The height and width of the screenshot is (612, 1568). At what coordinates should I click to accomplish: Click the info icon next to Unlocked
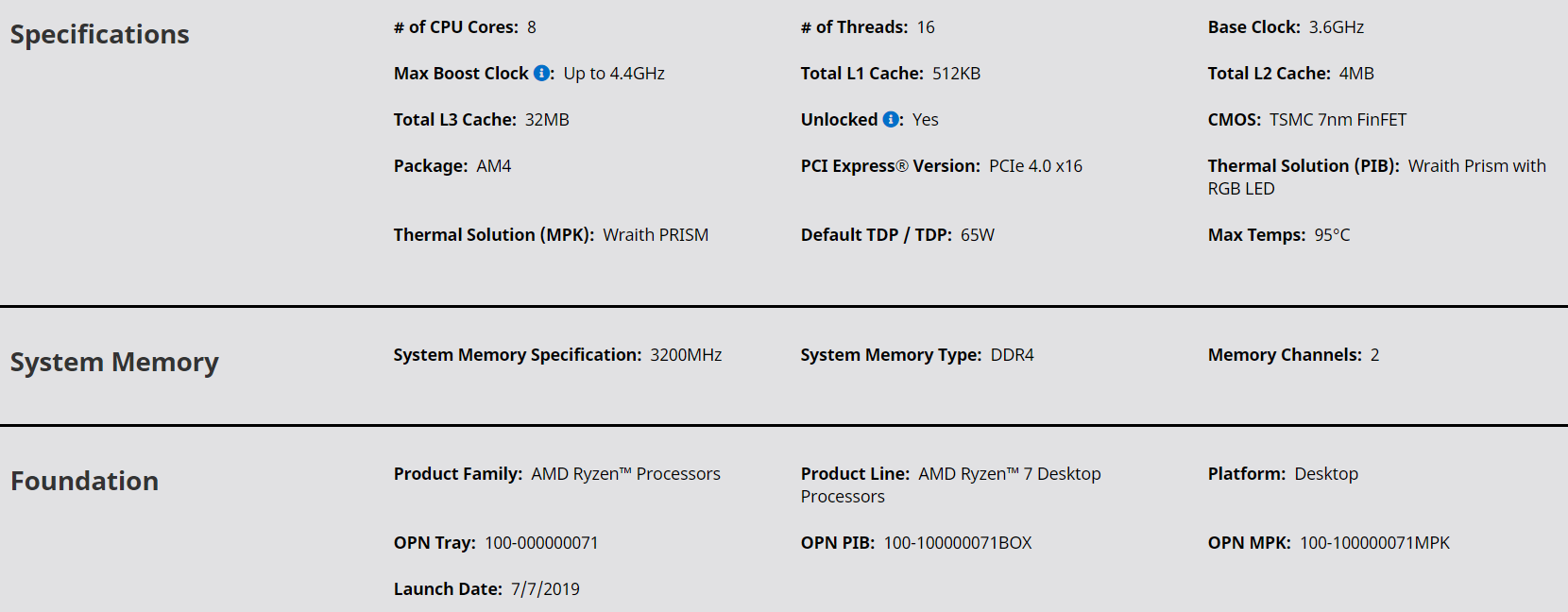point(891,119)
